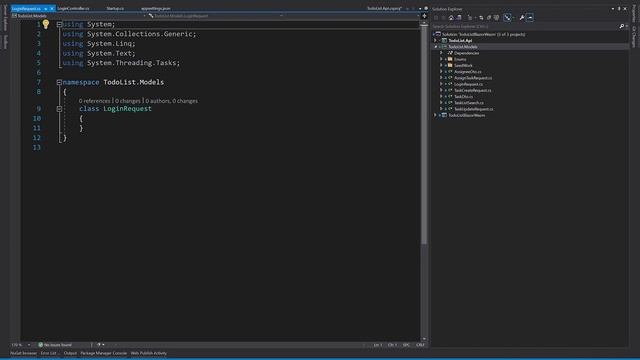Viewport: 640px width, 360px height.
Task: Toggle the highlighted Show All Files toolbar button
Action: click(x=507, y=18)
